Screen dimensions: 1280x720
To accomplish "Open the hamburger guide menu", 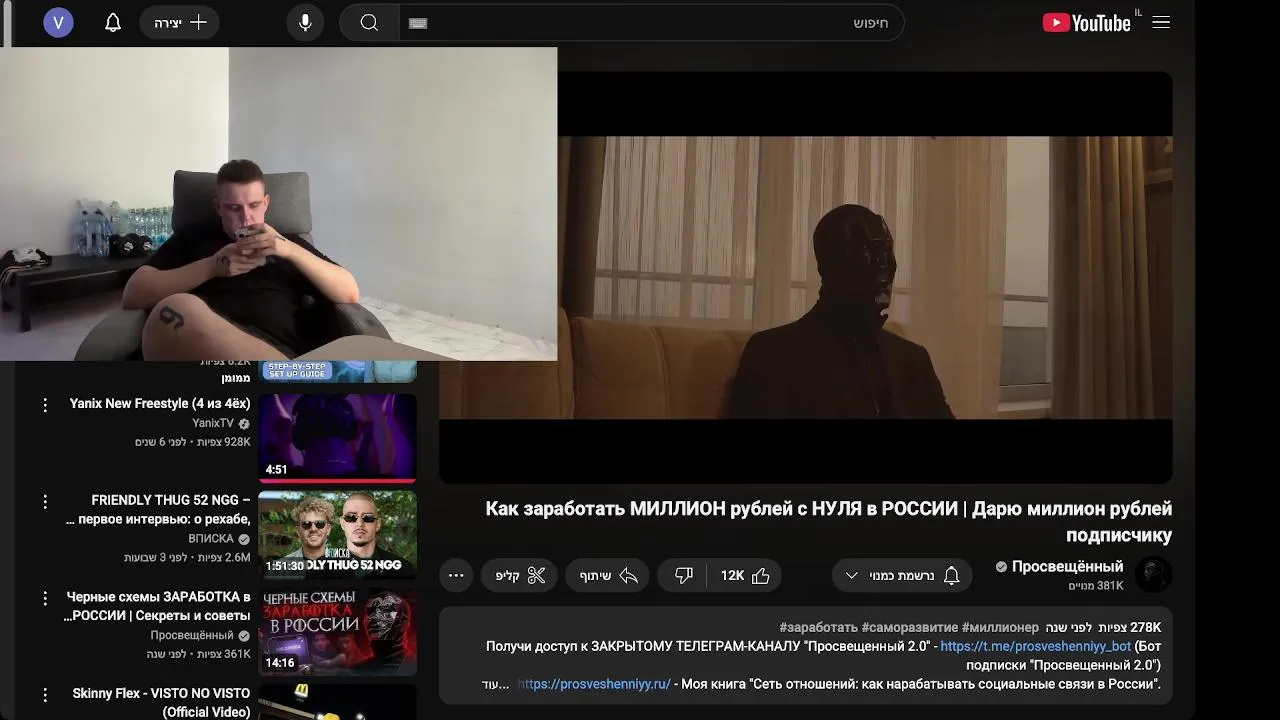I will (1161, 22).
